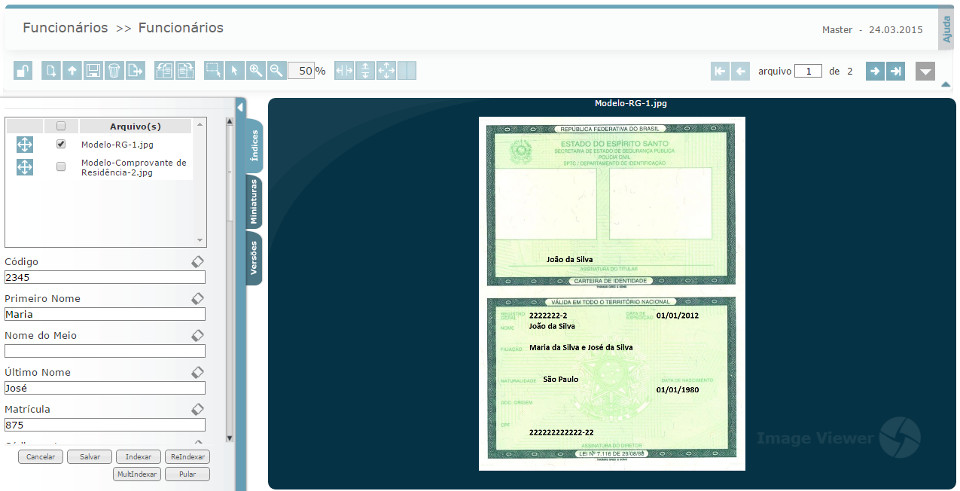Clear the Código field with eraser icon
The height and width of the screenshot is (491, 960).
coord(198,262)
